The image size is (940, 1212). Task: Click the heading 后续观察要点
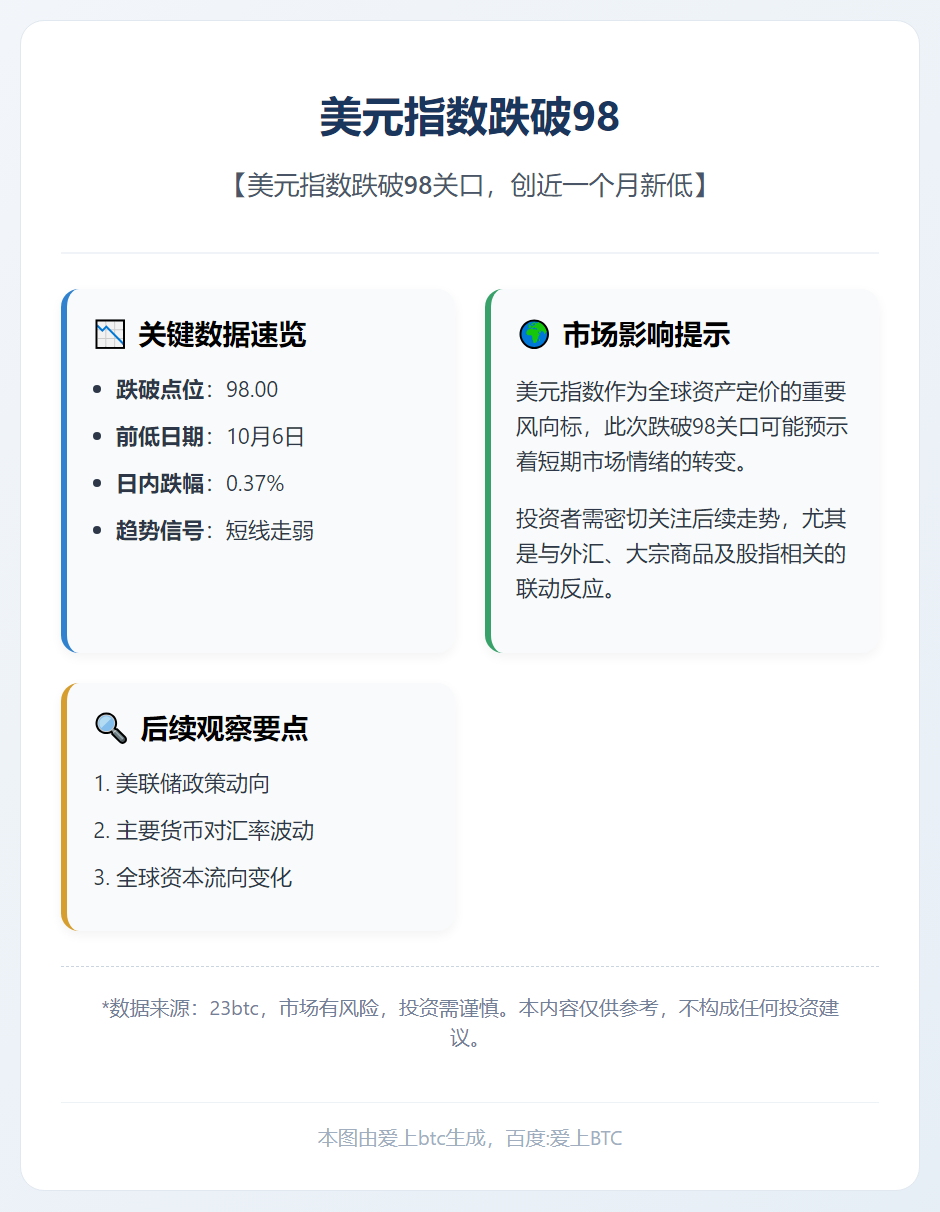[x=224, y=728]
